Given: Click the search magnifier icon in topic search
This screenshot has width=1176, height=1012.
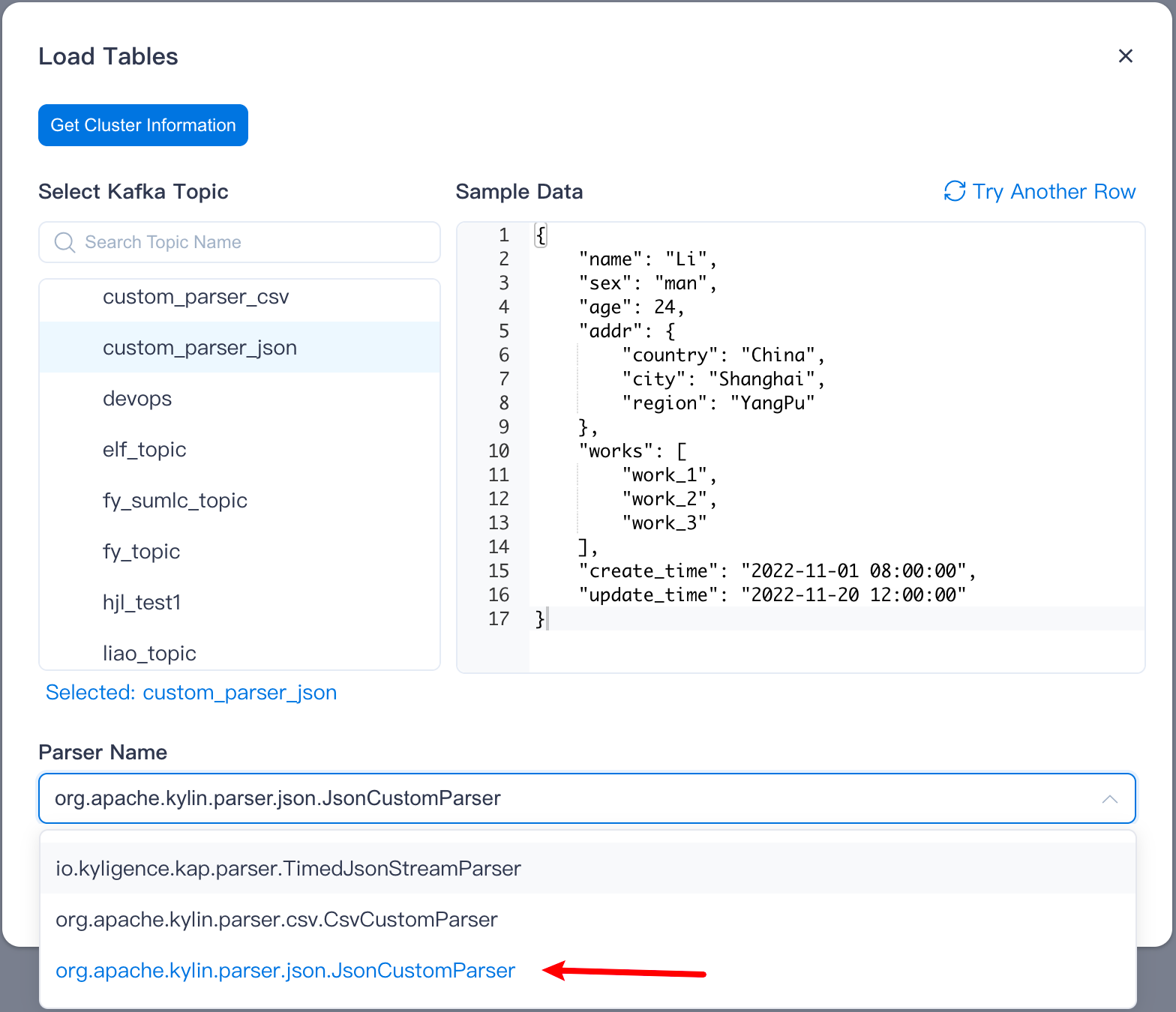Looking at the screenshot, I should (x=65, y=242).
